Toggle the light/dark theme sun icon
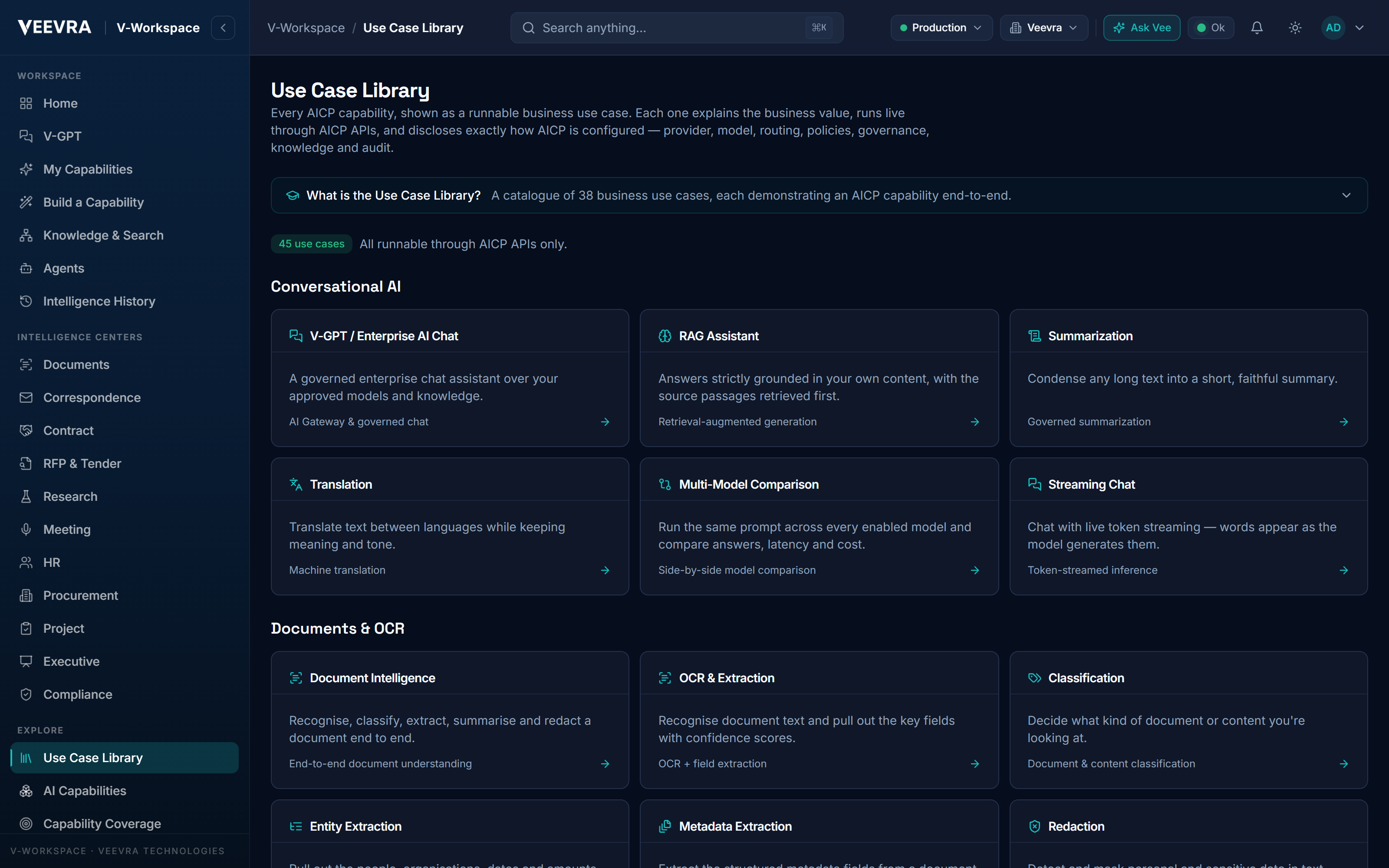The height and width of the screenshot is (868, 1389). [x=1295, y=27]
